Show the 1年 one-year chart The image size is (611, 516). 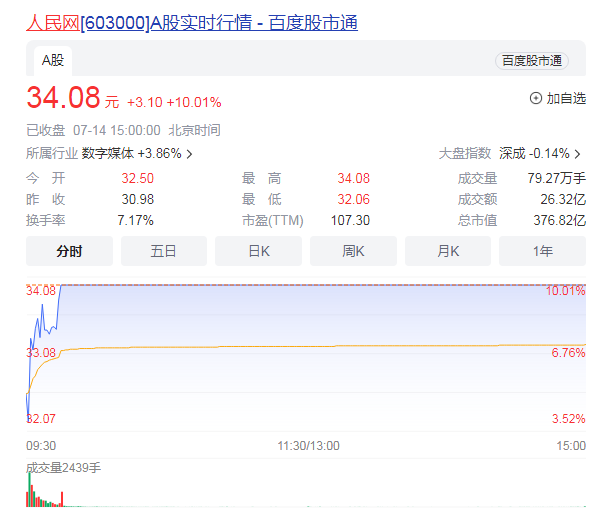[542, 251]
